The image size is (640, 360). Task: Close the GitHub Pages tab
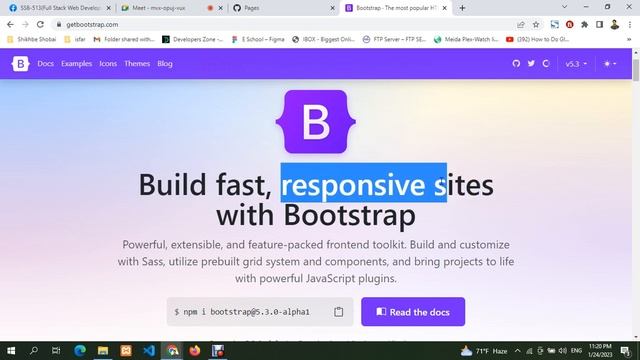tap(332, 8)
